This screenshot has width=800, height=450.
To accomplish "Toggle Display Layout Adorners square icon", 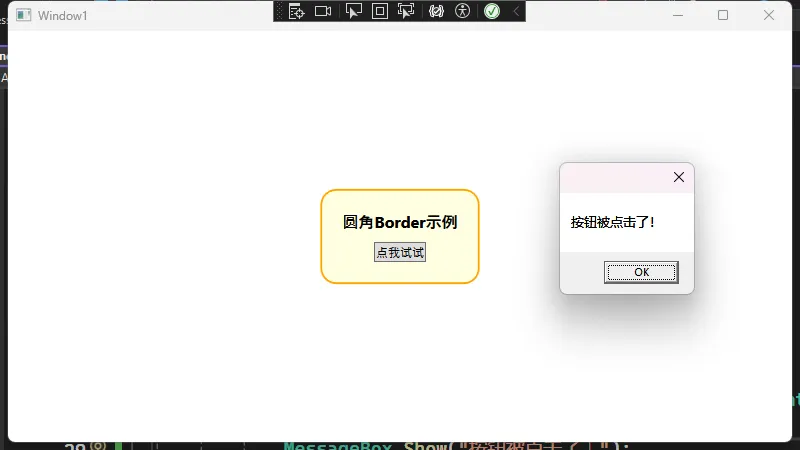I will coord(380,11).
